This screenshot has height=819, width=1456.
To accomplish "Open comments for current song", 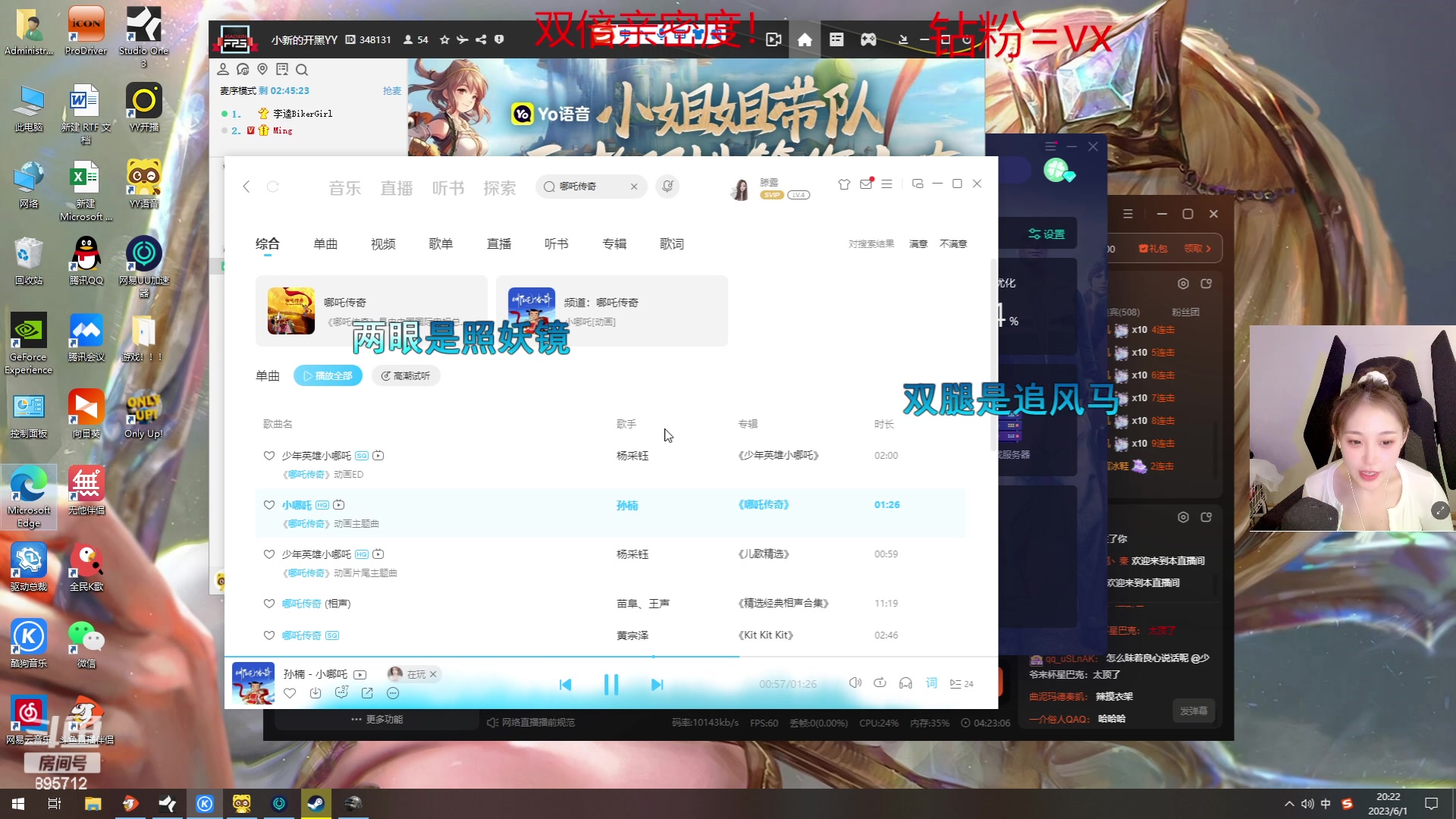I will (341, 693).
